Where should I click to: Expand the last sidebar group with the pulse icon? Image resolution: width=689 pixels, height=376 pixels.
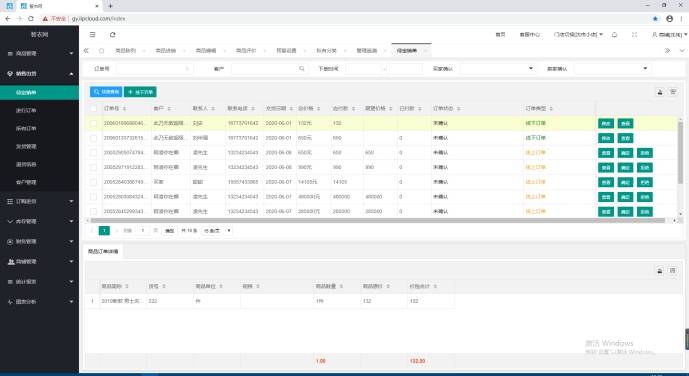coord(40,302)
